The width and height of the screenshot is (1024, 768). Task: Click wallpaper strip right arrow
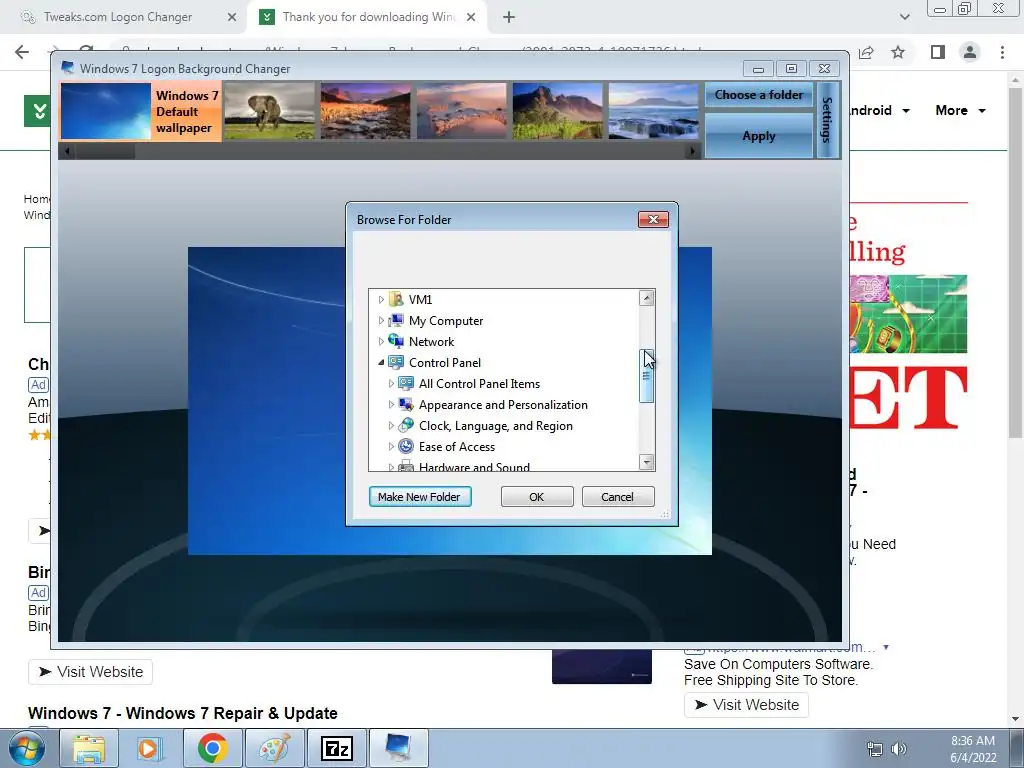693,152
